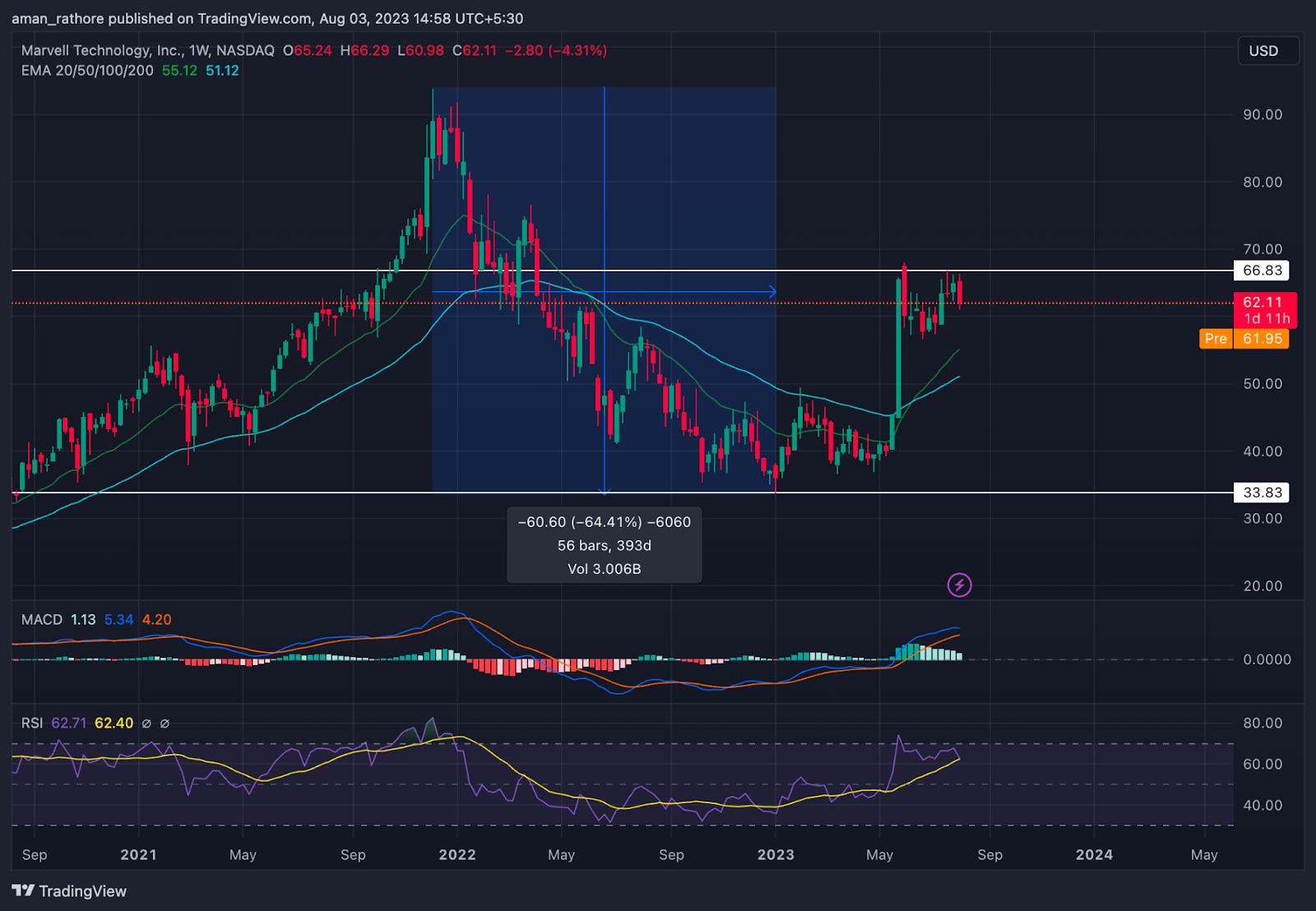Click the 66.83 horizontal line price label
The height and width of the screenshot is (911, 1316).
1262,271
